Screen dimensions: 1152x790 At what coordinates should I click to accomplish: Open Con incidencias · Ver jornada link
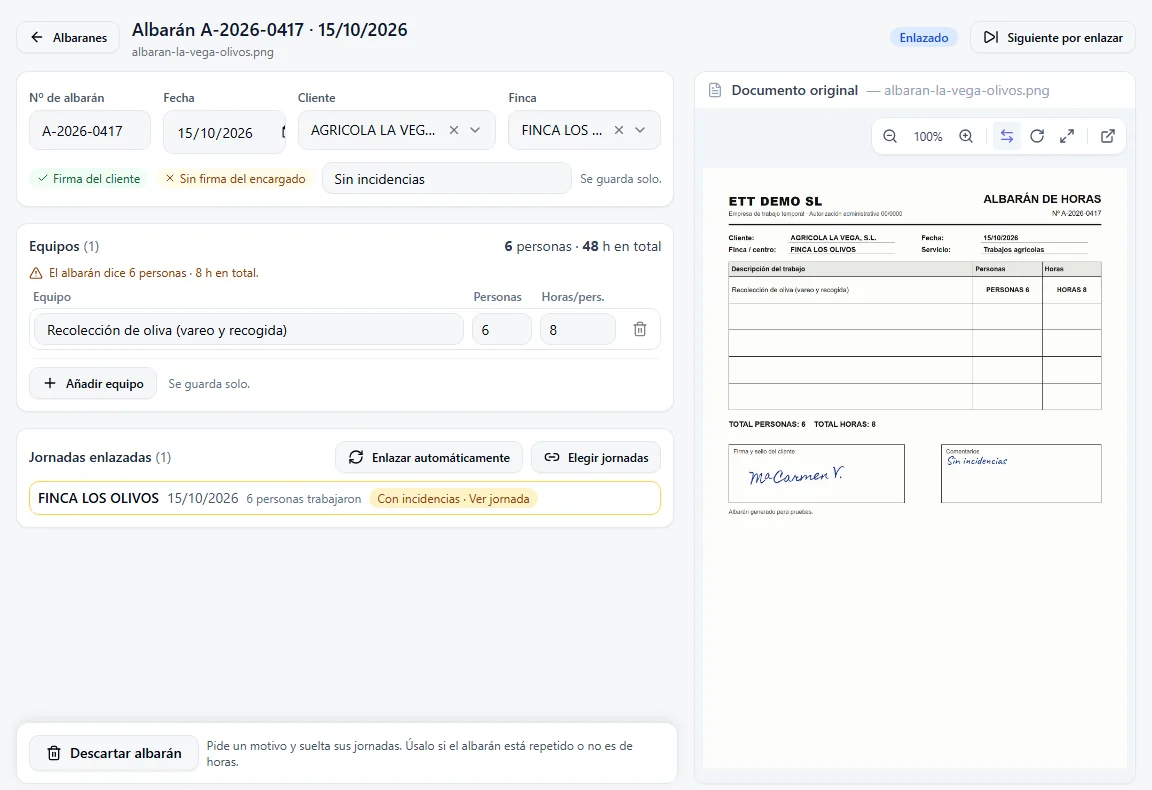tap(453, 498)
